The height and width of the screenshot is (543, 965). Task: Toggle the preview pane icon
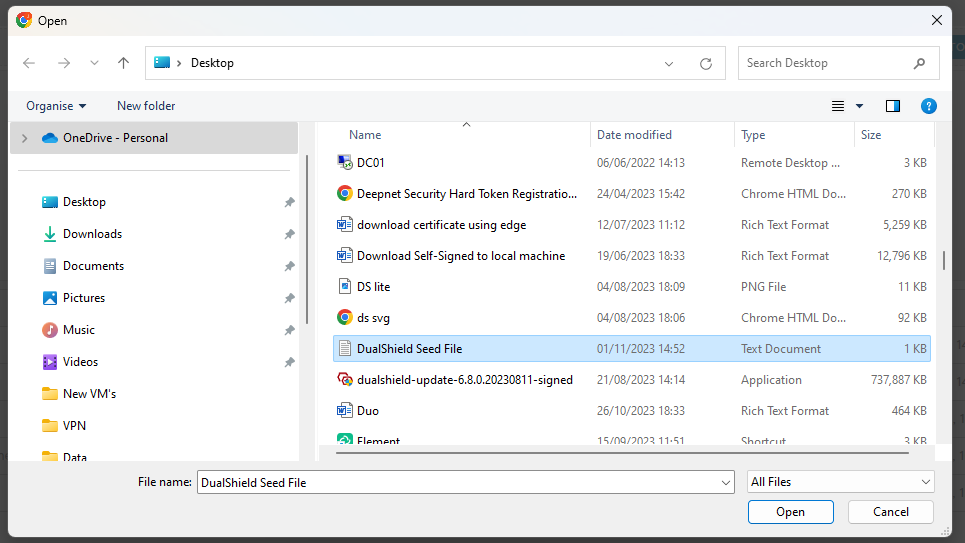pyautogui.click(x=893, y=106)
